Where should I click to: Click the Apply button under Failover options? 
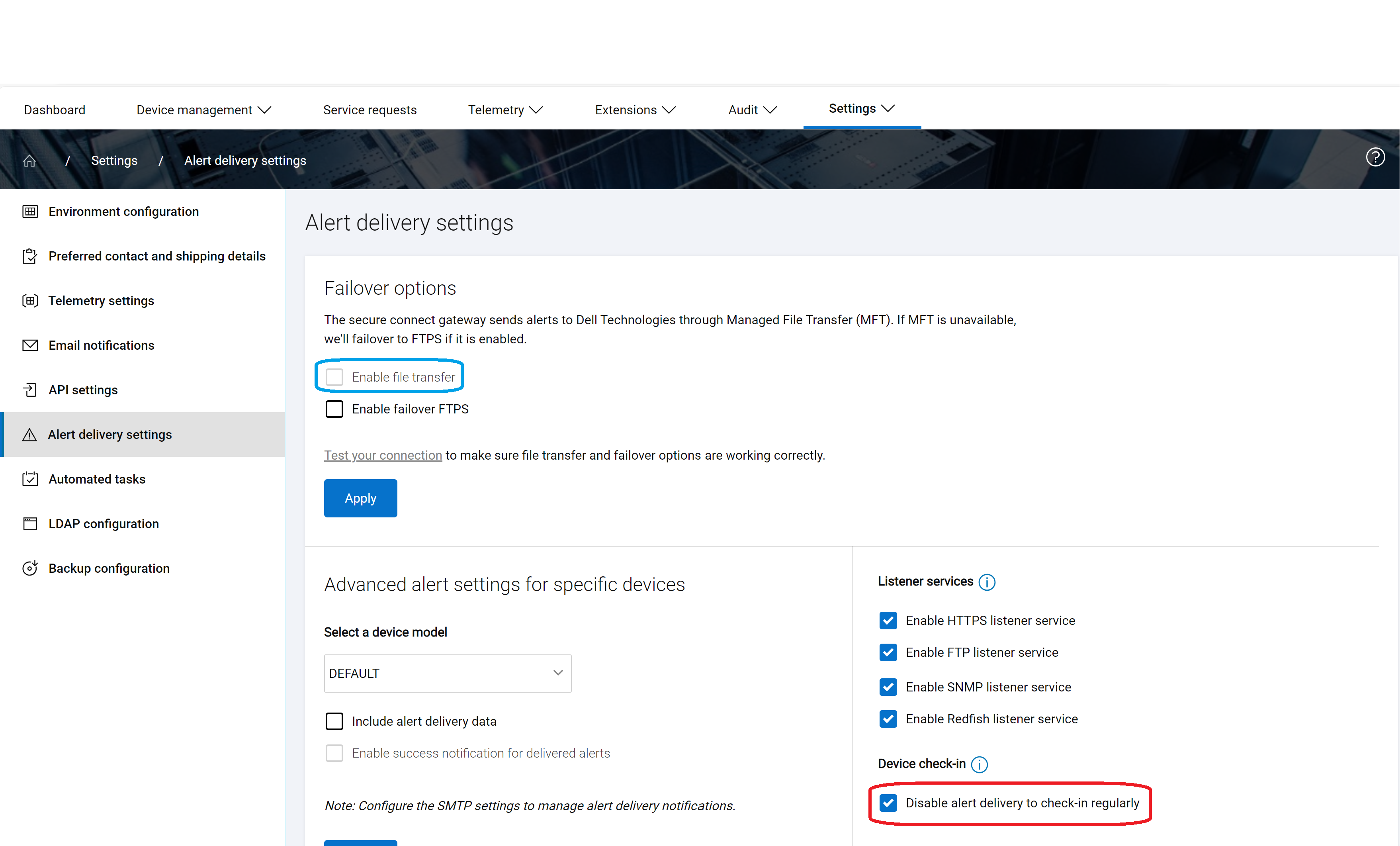point(361,499)
